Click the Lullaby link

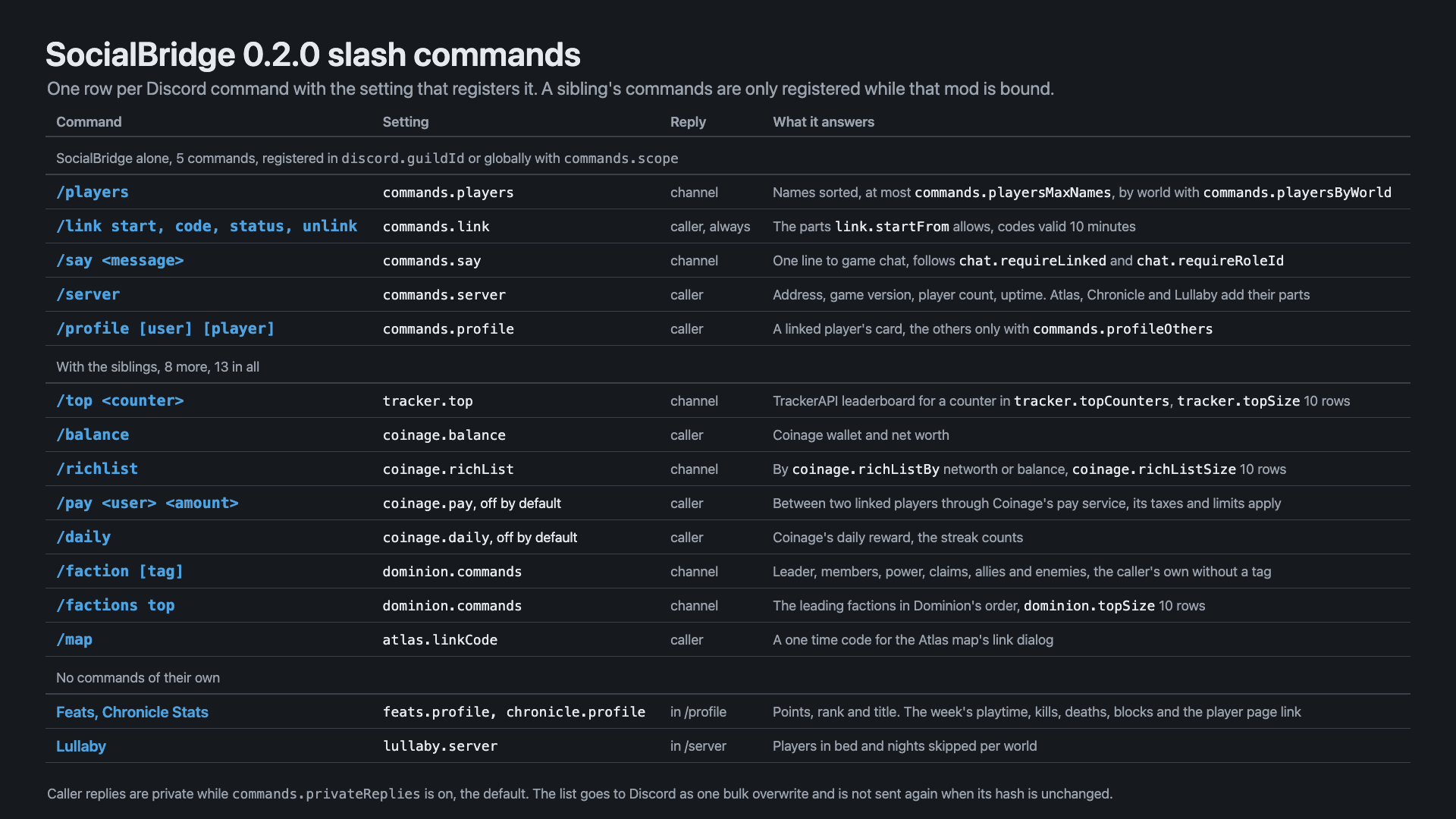pyautogui.click(x=81, y=746)
